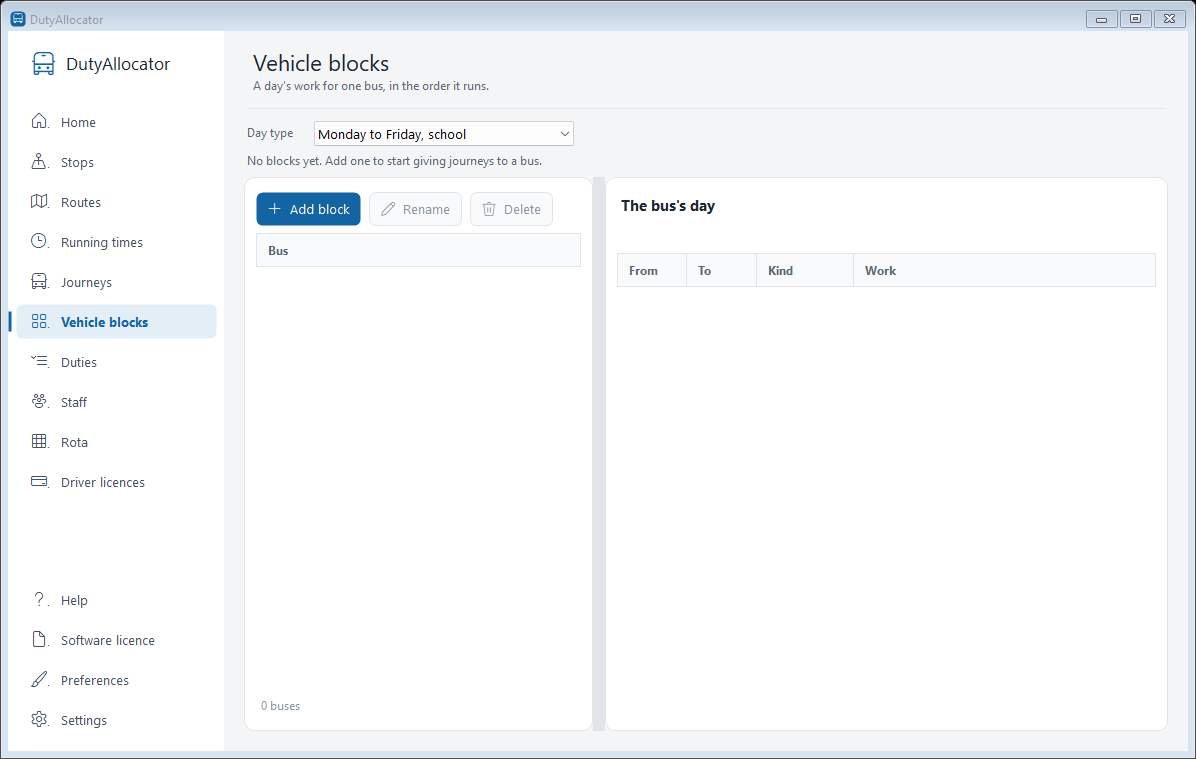This screenshot has width=1196, height=759.
Task: Click the Vehicle blocks grid icon
Action: tap(39, 321)
